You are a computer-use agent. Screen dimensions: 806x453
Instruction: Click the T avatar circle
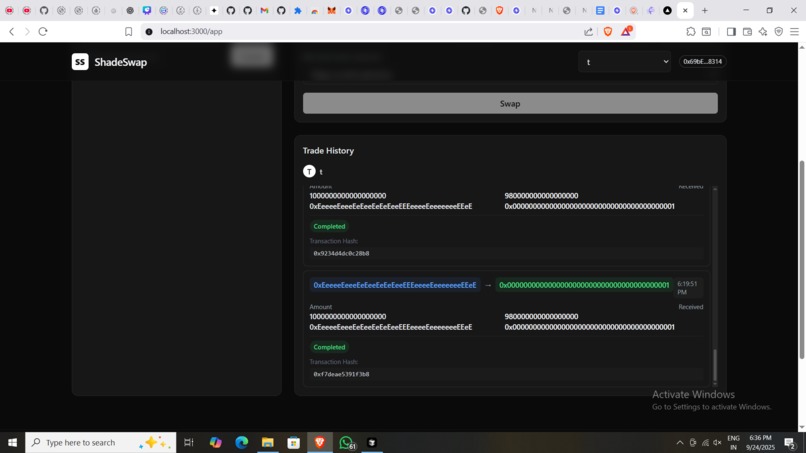pyautogui.click(x=309, y=171)
